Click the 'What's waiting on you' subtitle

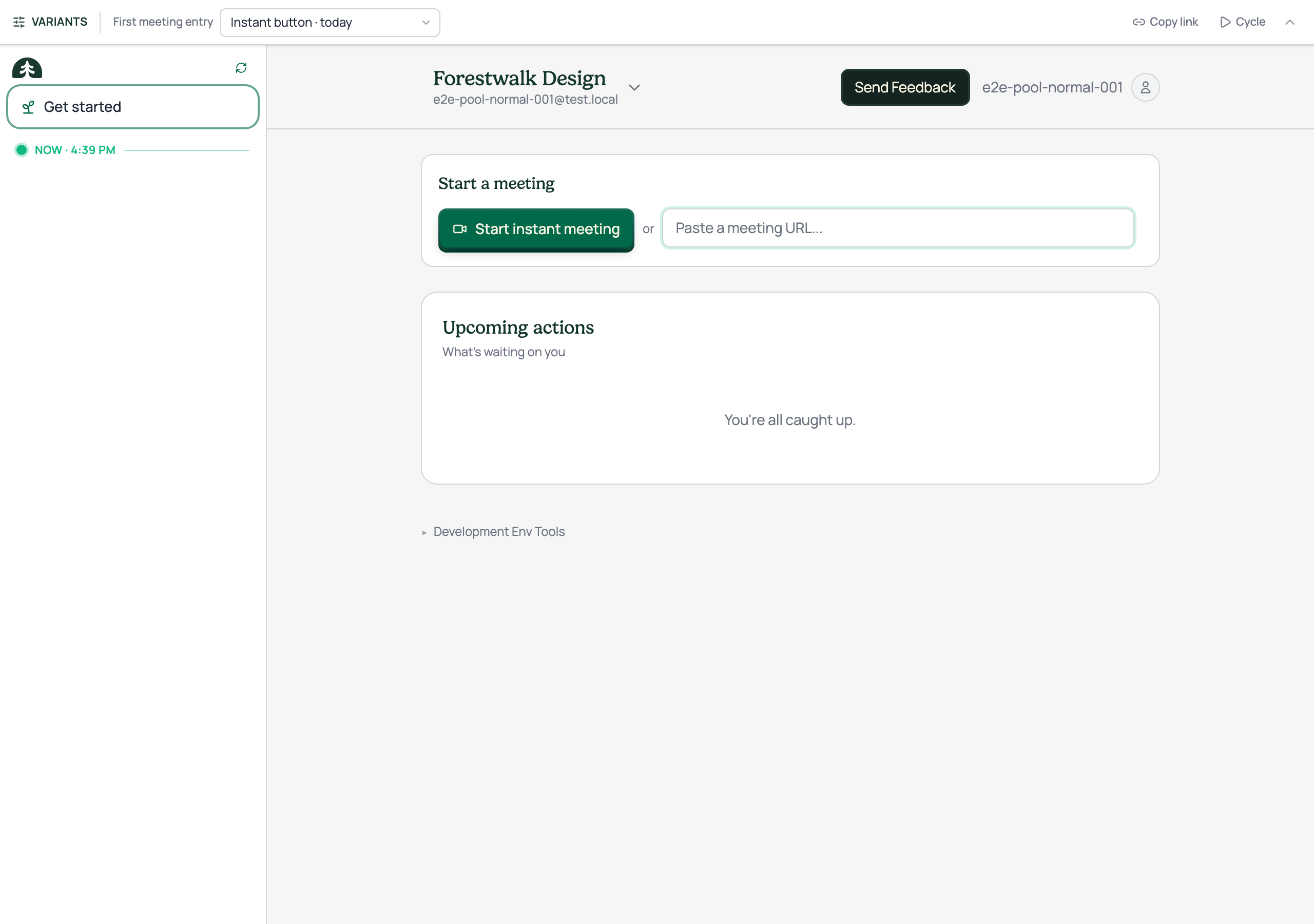pos(504,352)
